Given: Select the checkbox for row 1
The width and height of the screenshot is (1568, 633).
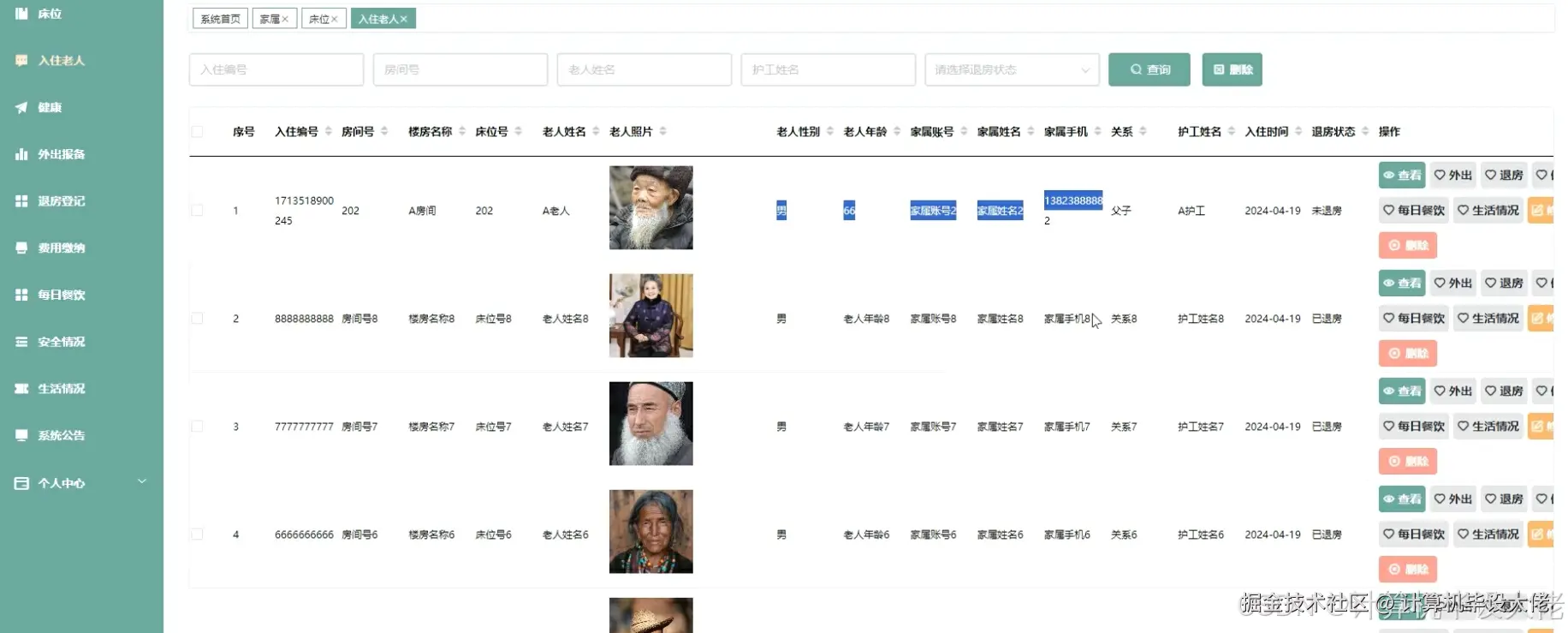Looking at the screenshot, I should point(198,211).
